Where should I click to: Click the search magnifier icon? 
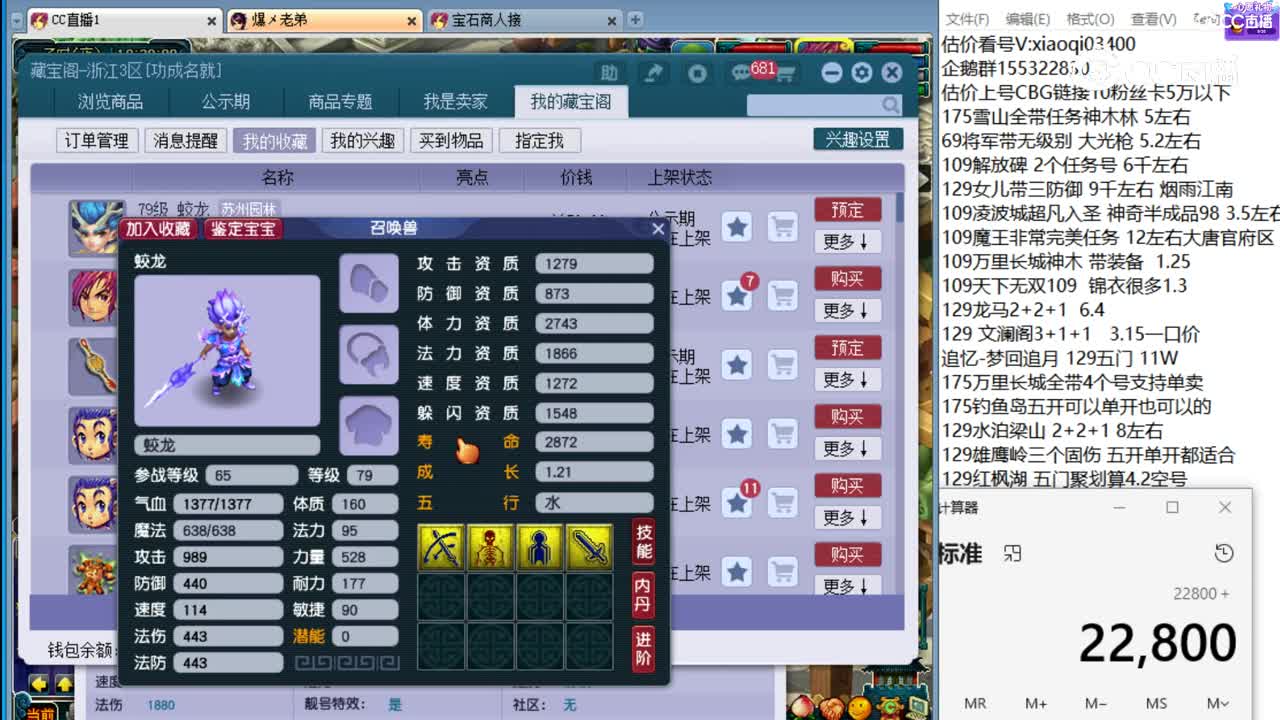coord(889,104)
